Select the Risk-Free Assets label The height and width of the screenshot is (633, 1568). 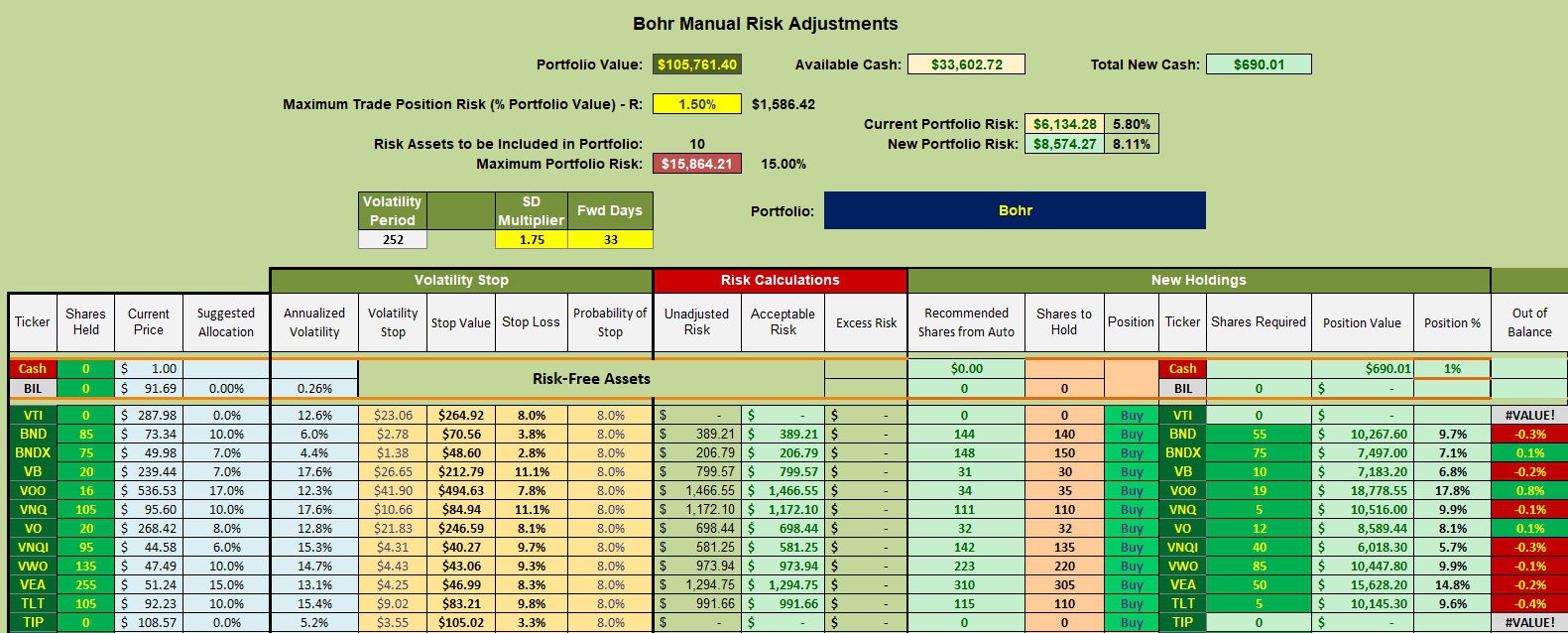[x=591, y=378]
